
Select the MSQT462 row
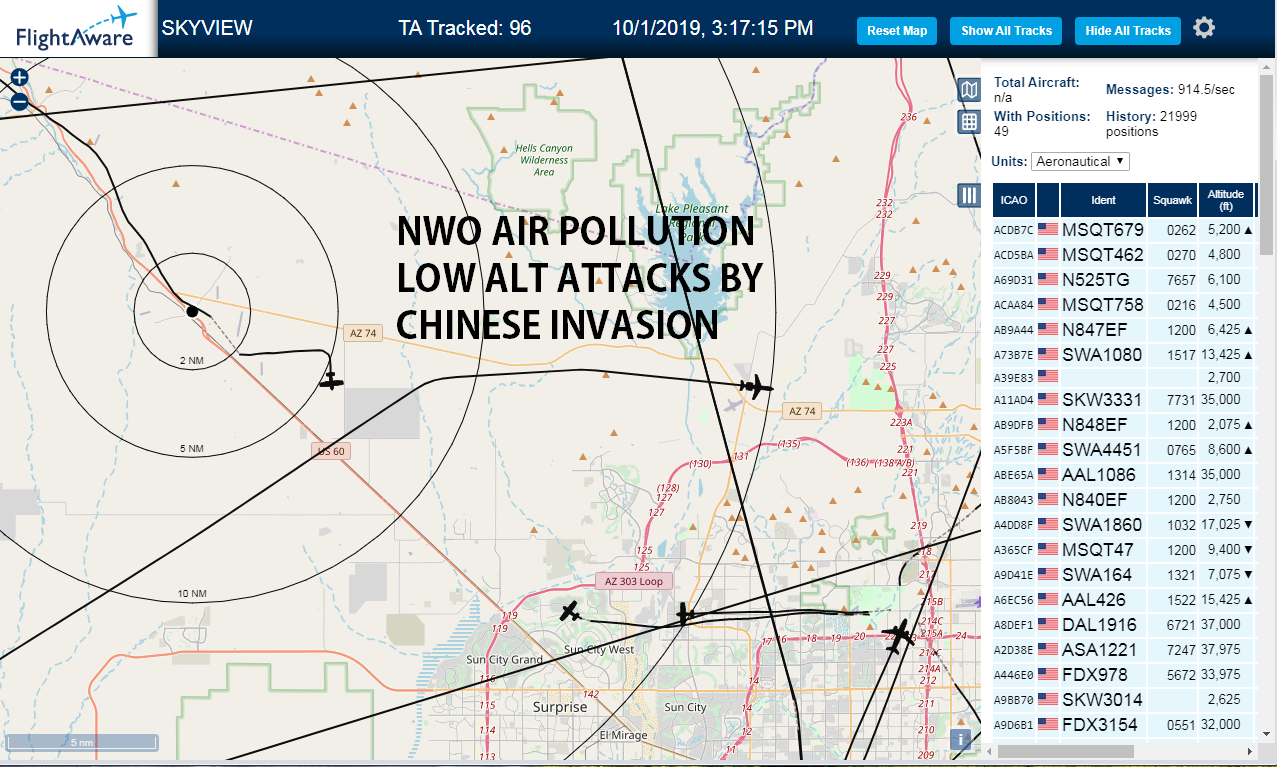click(x=1123, y=254)
